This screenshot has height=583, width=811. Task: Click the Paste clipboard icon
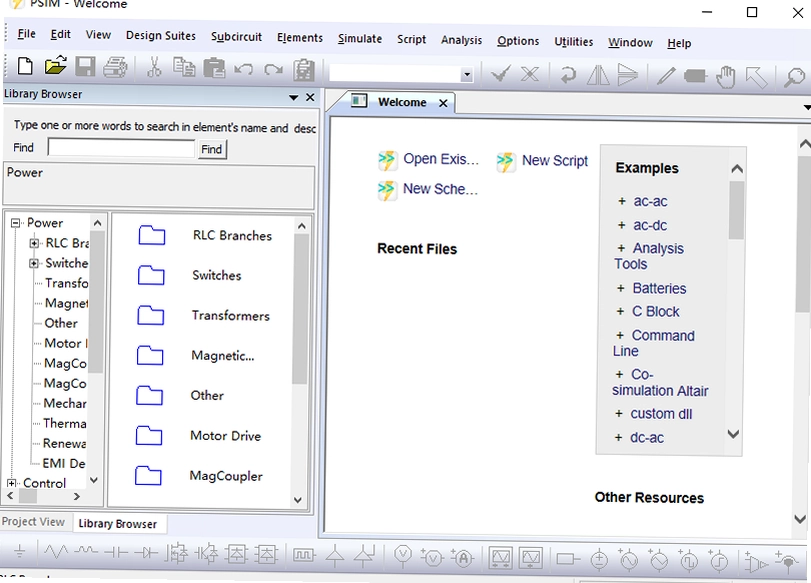[x=214, y=68]
